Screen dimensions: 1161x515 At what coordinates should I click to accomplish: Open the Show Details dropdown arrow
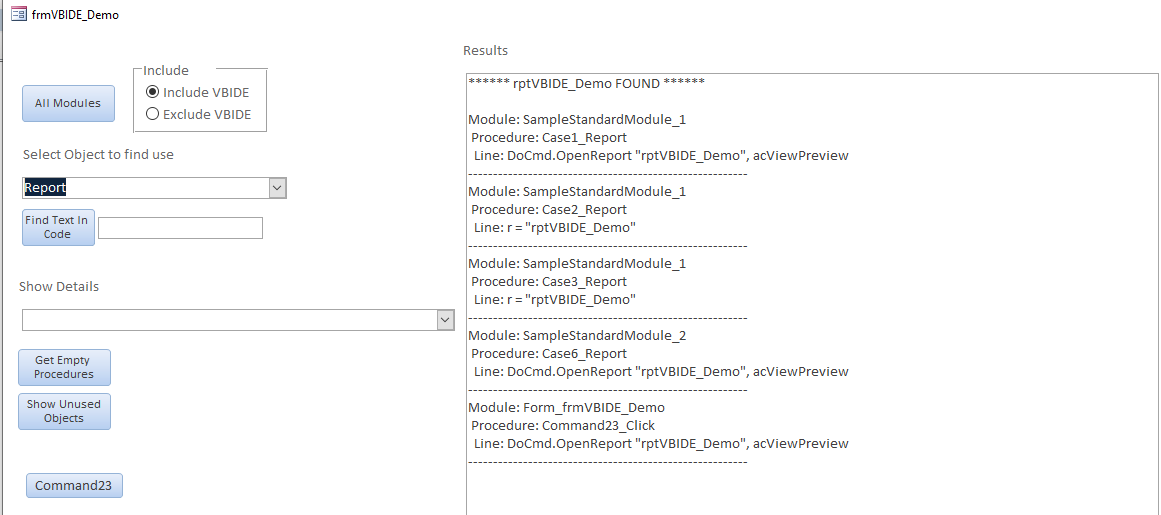(x=445, y=319)
